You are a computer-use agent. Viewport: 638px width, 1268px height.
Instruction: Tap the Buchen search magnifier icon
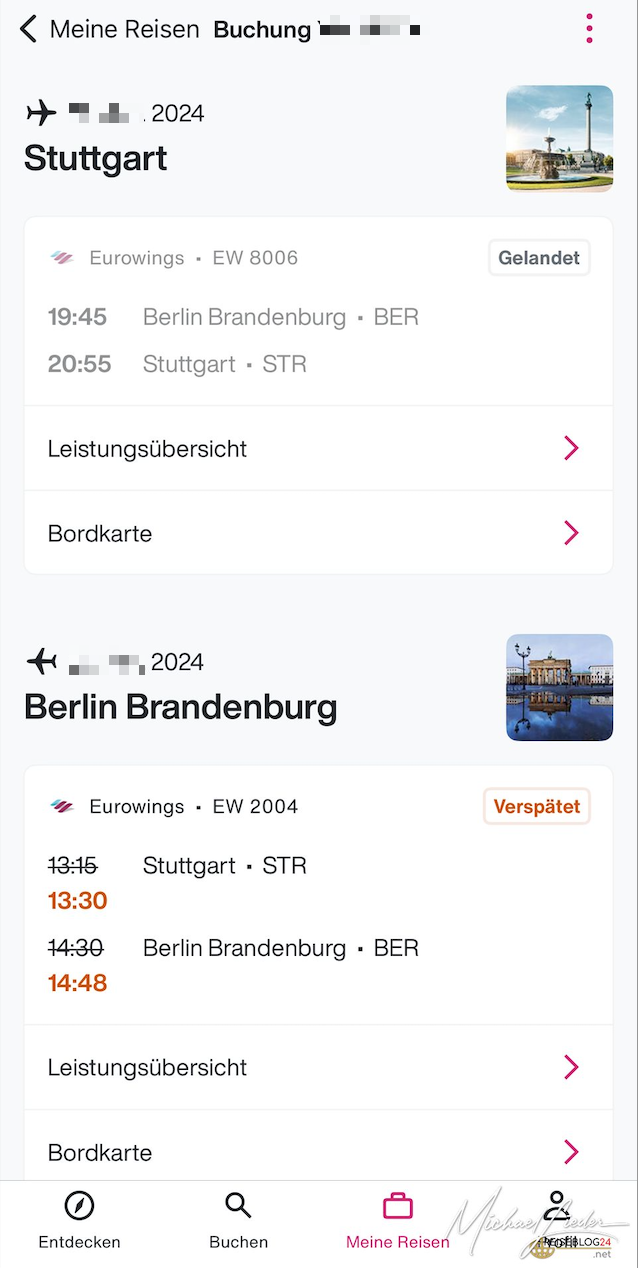(238, 1206)
